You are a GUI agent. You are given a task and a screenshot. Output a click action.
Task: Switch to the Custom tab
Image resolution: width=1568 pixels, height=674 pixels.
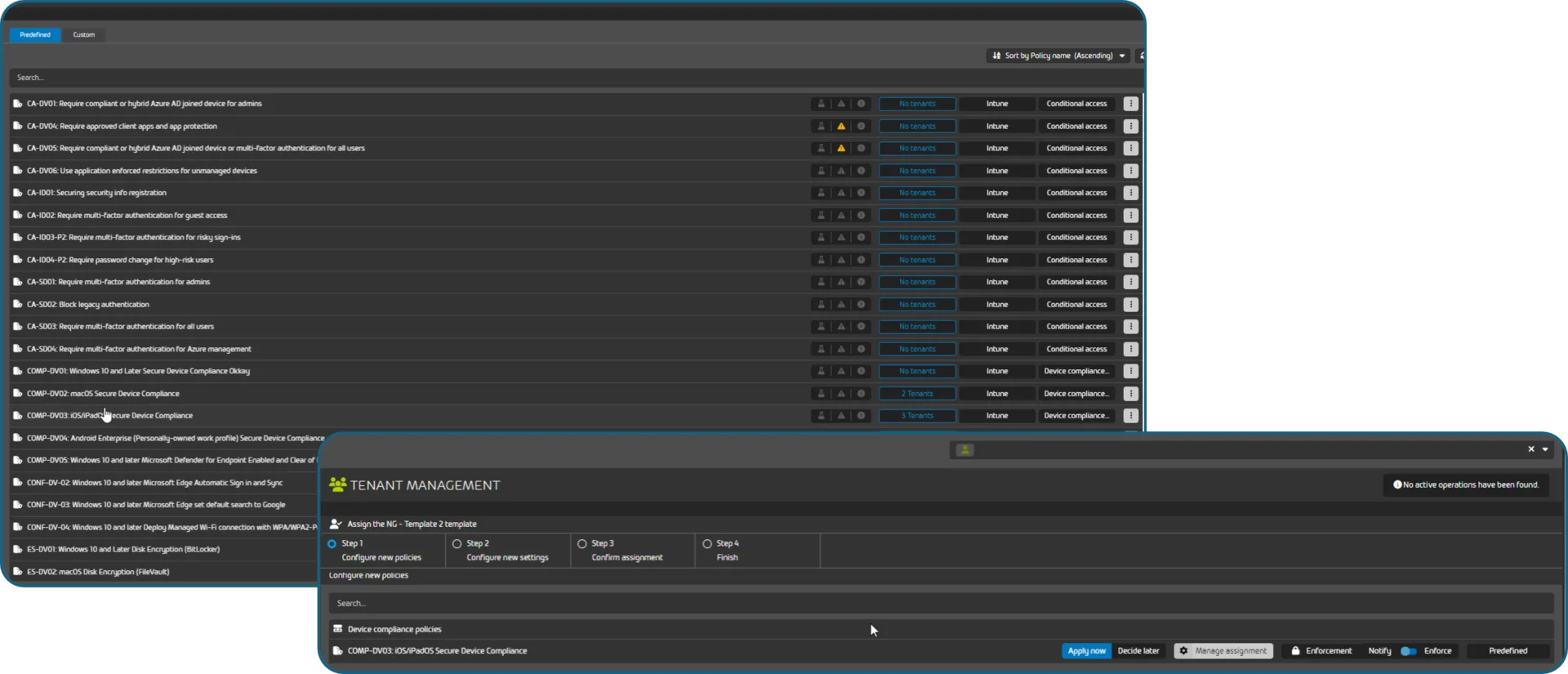click(x=83, y=35)
